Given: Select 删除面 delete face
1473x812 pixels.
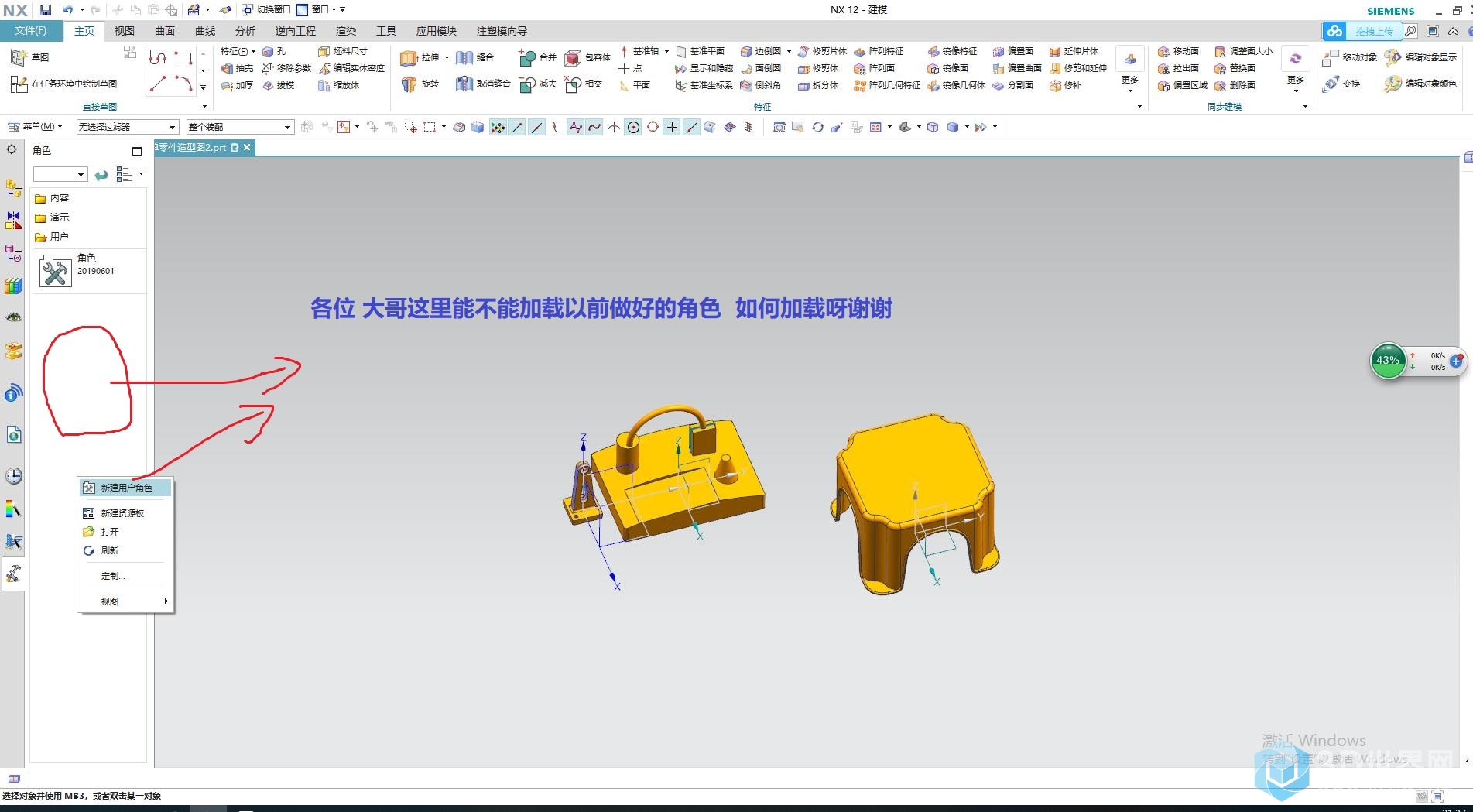Looking at the screenshot, I should 1235,85.
